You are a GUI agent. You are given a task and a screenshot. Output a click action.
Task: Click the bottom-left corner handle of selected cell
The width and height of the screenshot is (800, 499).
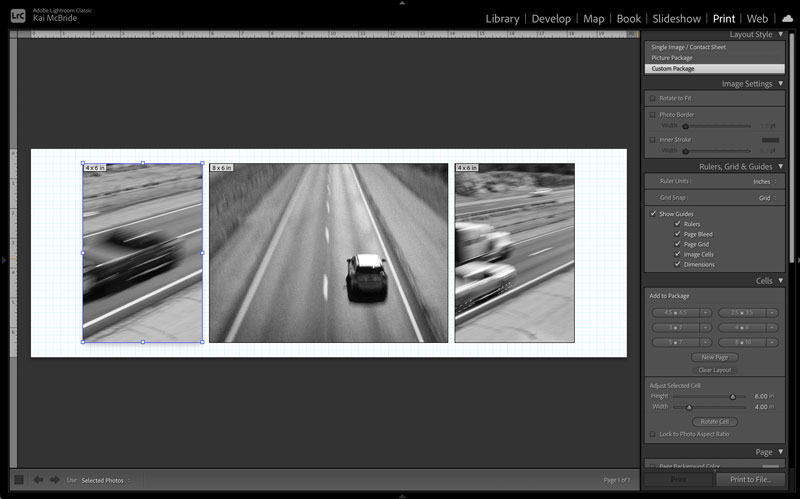click(83, 342)
